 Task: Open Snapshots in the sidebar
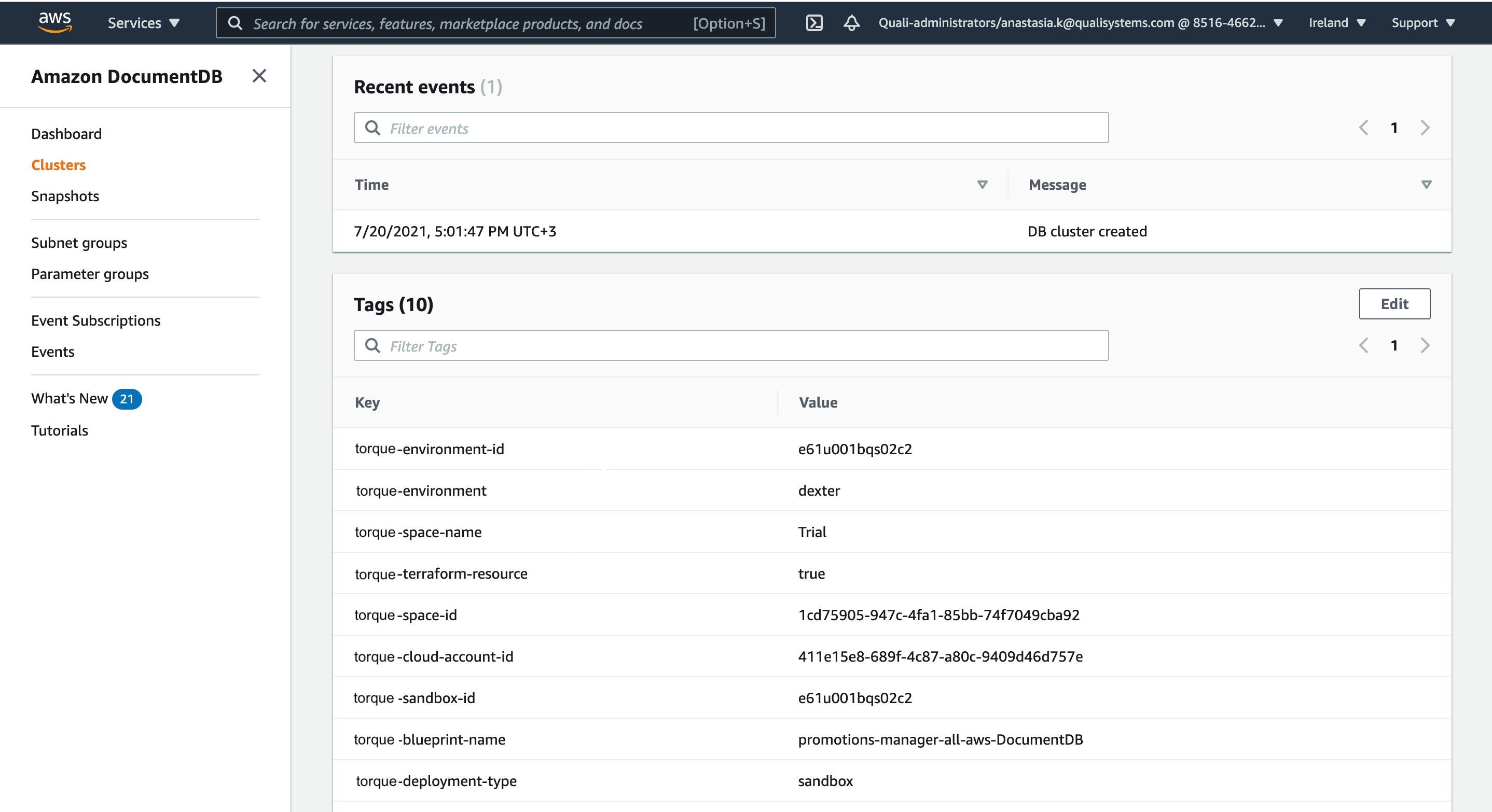coord(65,196)
